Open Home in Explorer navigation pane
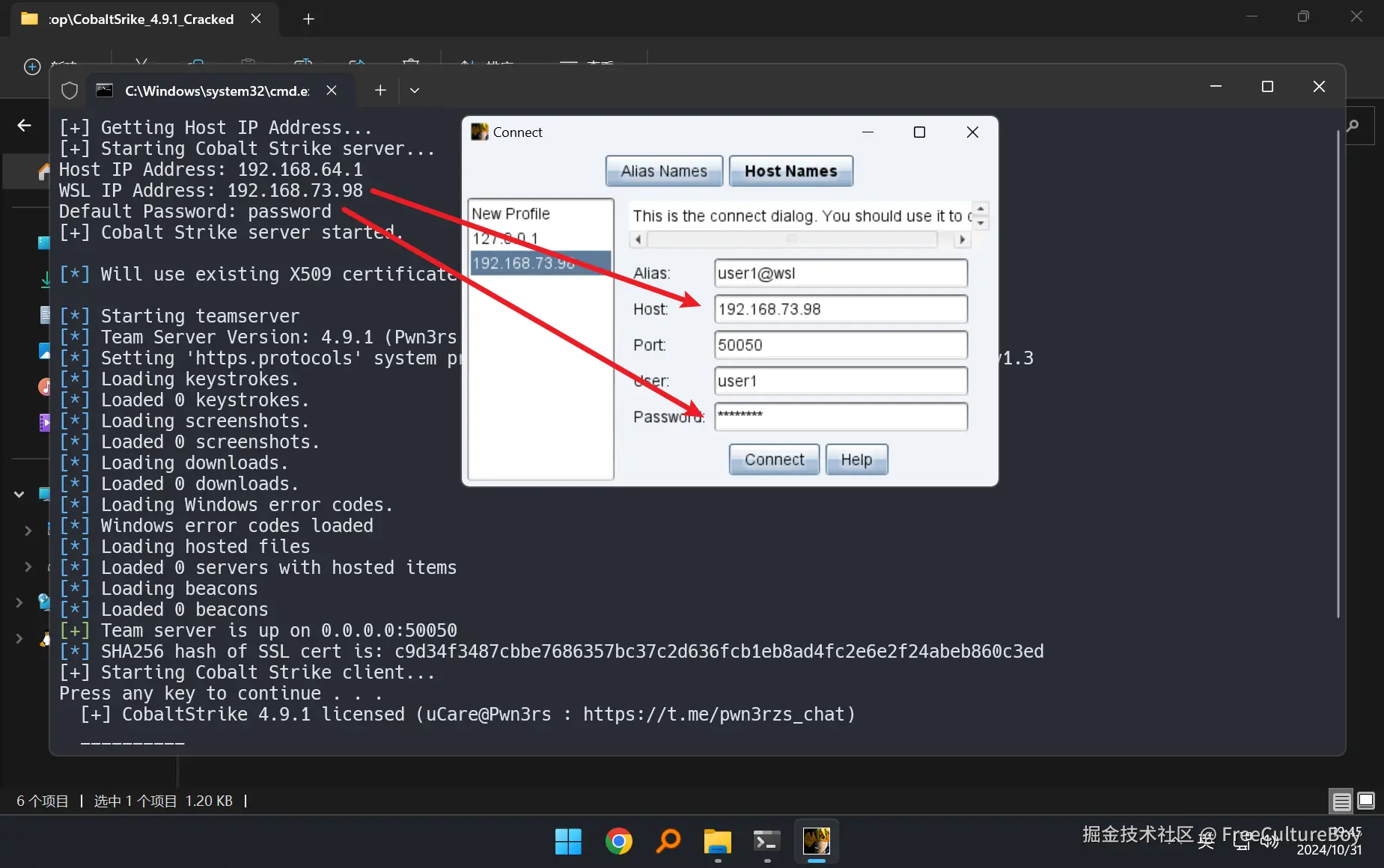1384x868 pixels. 44,171
